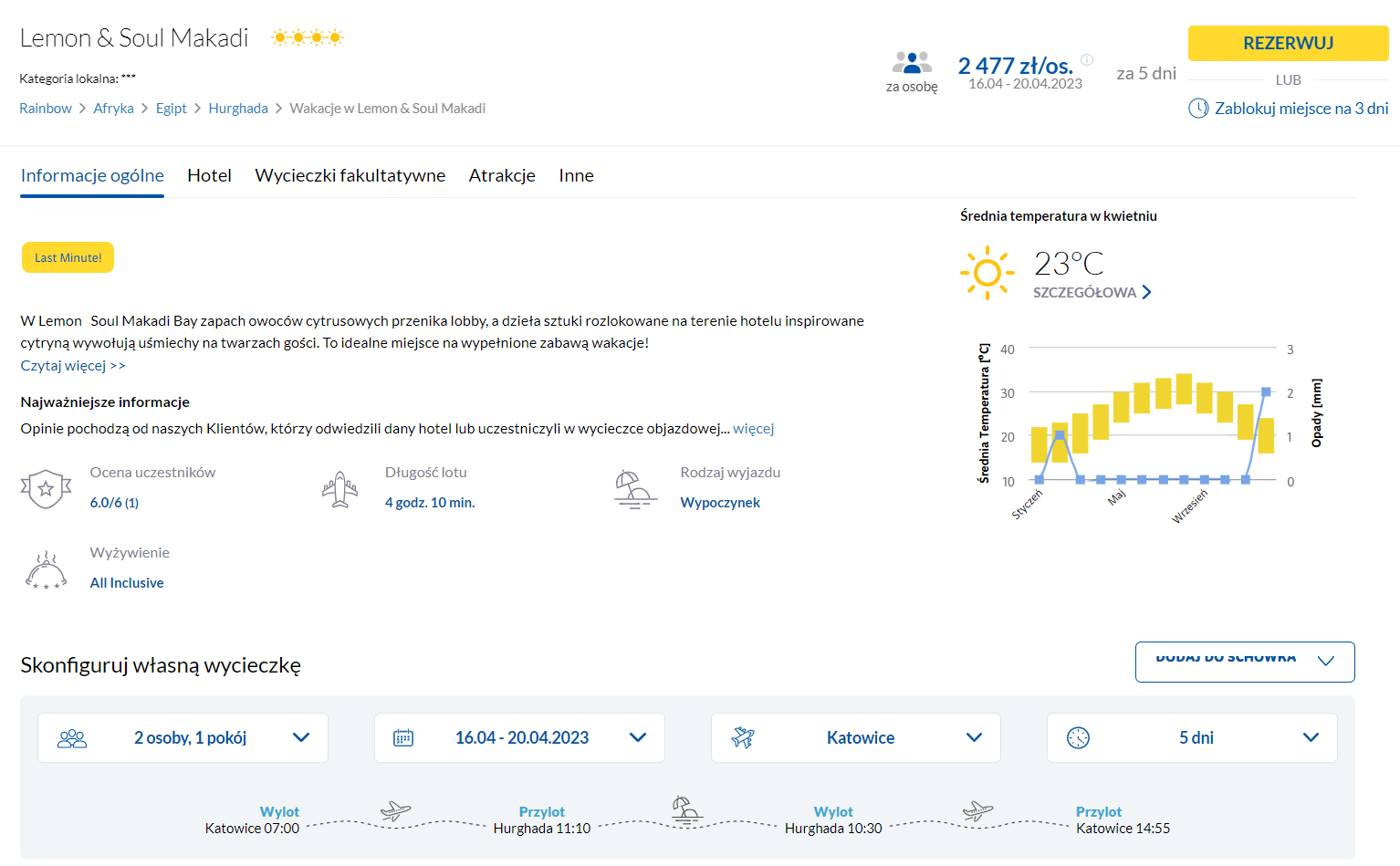The height and width of the screenshot is (866, 1400).
Task: Click the airplane icon for Długość lotu
Action: pyautogui.click(x=340, y=490)
